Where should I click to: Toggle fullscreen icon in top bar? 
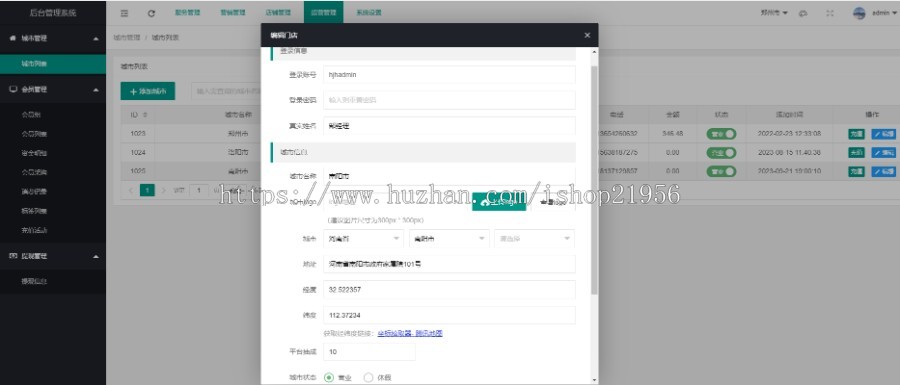click(829, 13)
